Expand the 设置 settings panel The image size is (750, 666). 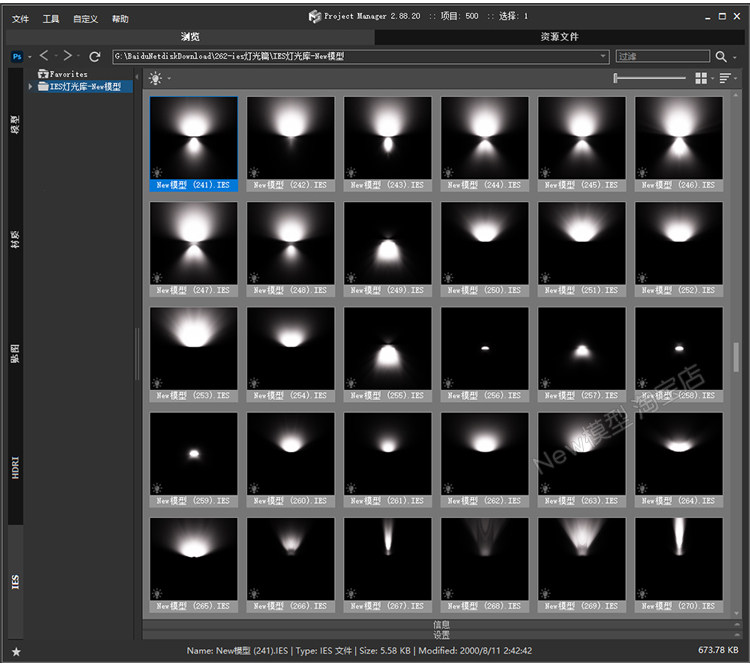(x=441, y=635)
